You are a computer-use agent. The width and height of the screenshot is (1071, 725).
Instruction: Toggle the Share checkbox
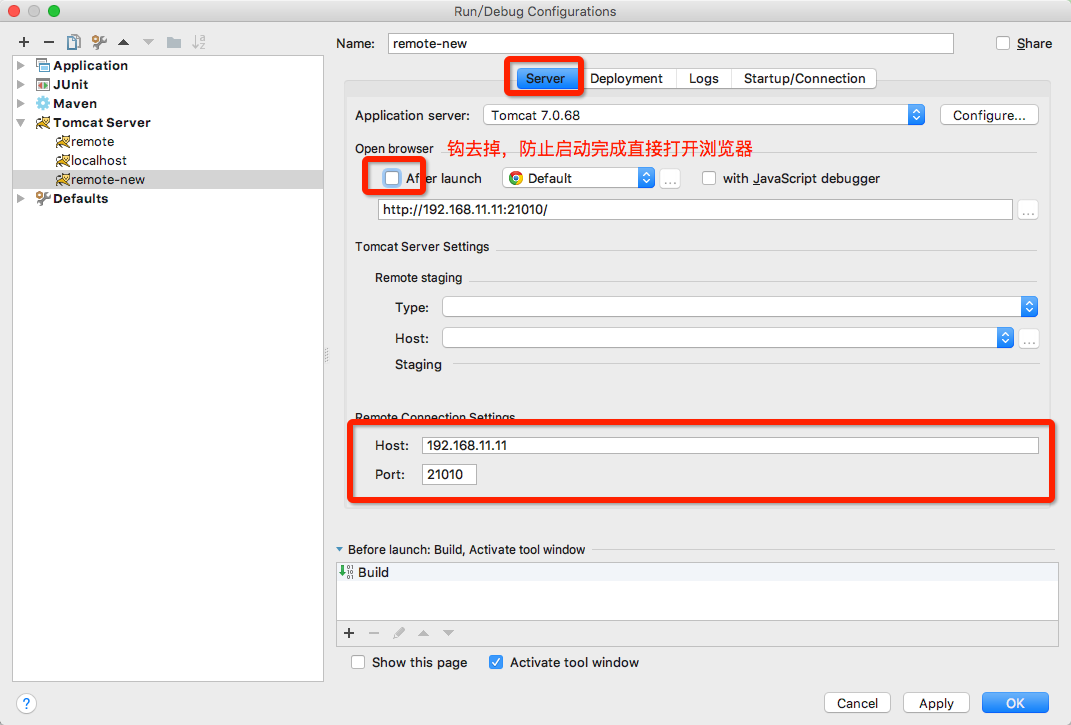(x=1003, y=44)
